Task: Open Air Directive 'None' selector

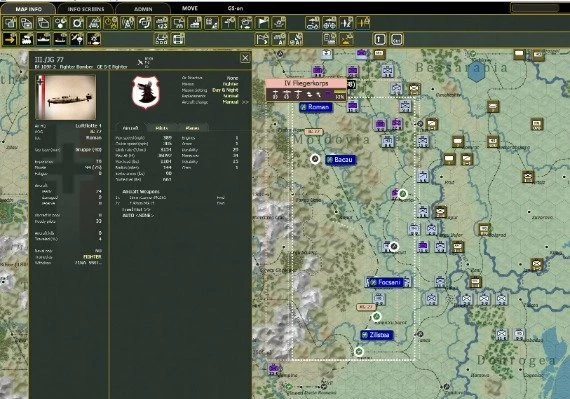Action: (x=232, y=78)
